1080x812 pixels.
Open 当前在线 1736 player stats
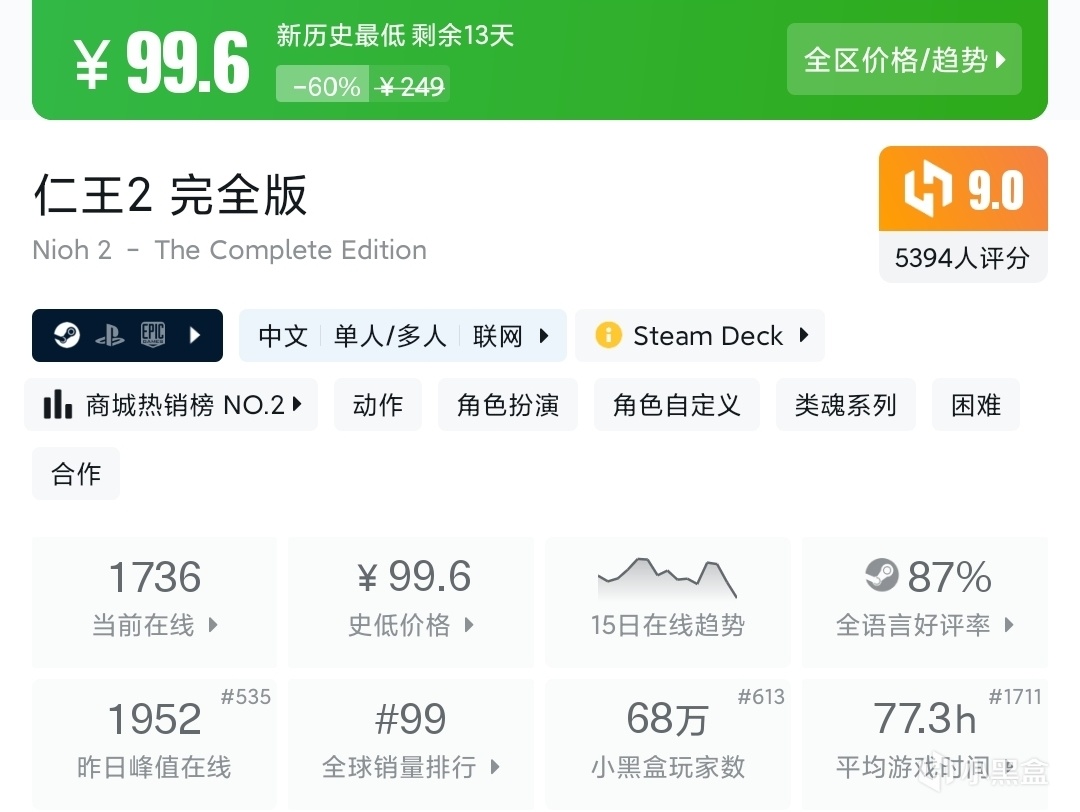coord(154,601)
